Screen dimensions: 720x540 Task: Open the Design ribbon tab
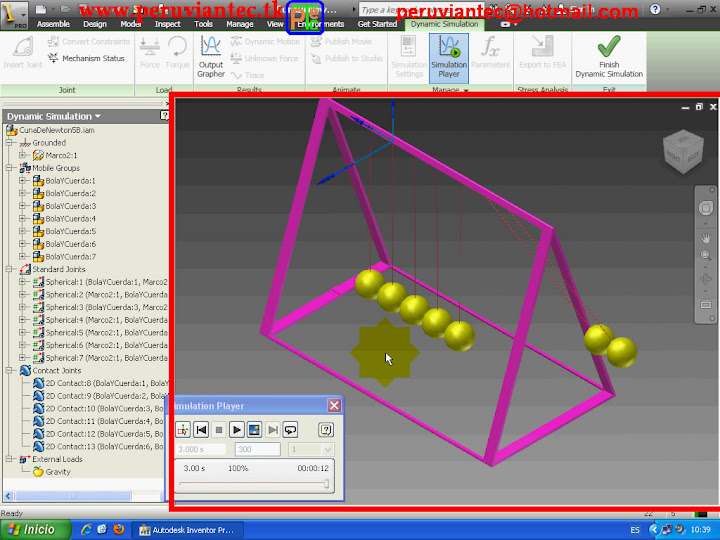95,24
